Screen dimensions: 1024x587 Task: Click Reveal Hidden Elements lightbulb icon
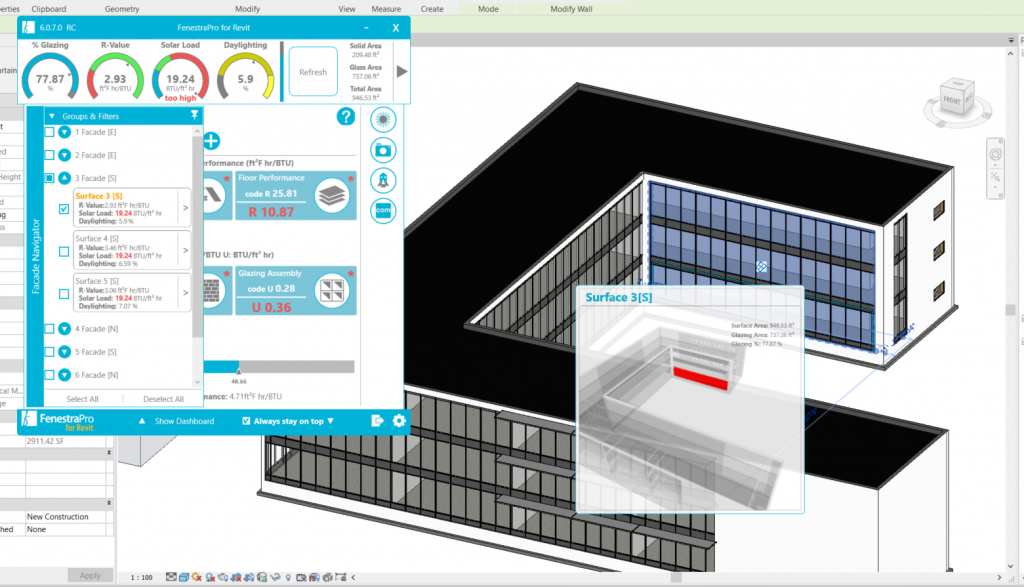point(288,577)
